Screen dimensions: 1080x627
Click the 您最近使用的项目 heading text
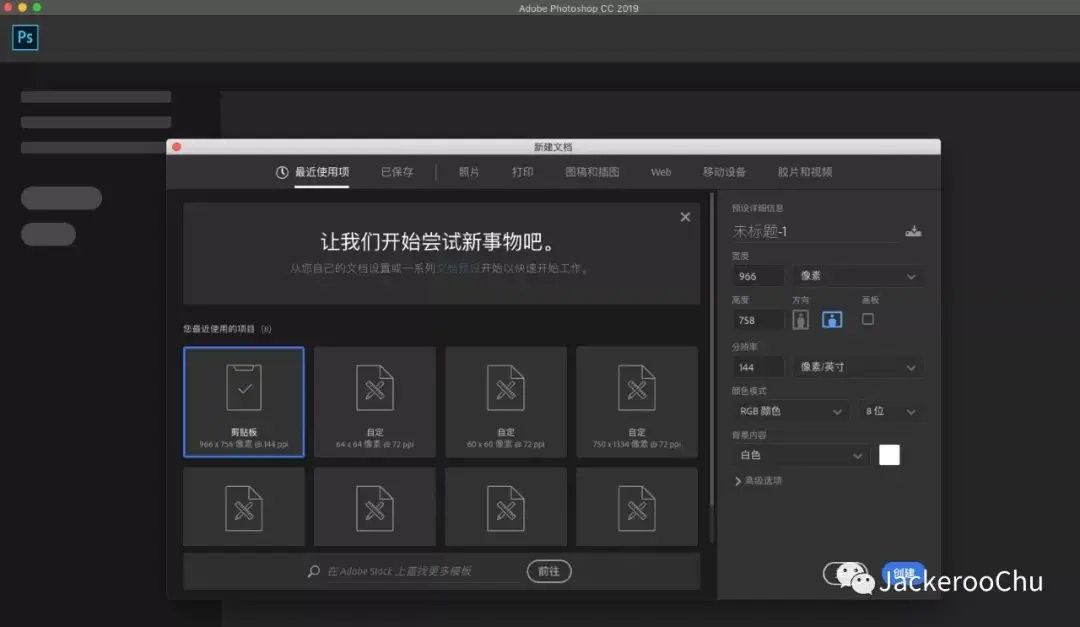[227, 329]
